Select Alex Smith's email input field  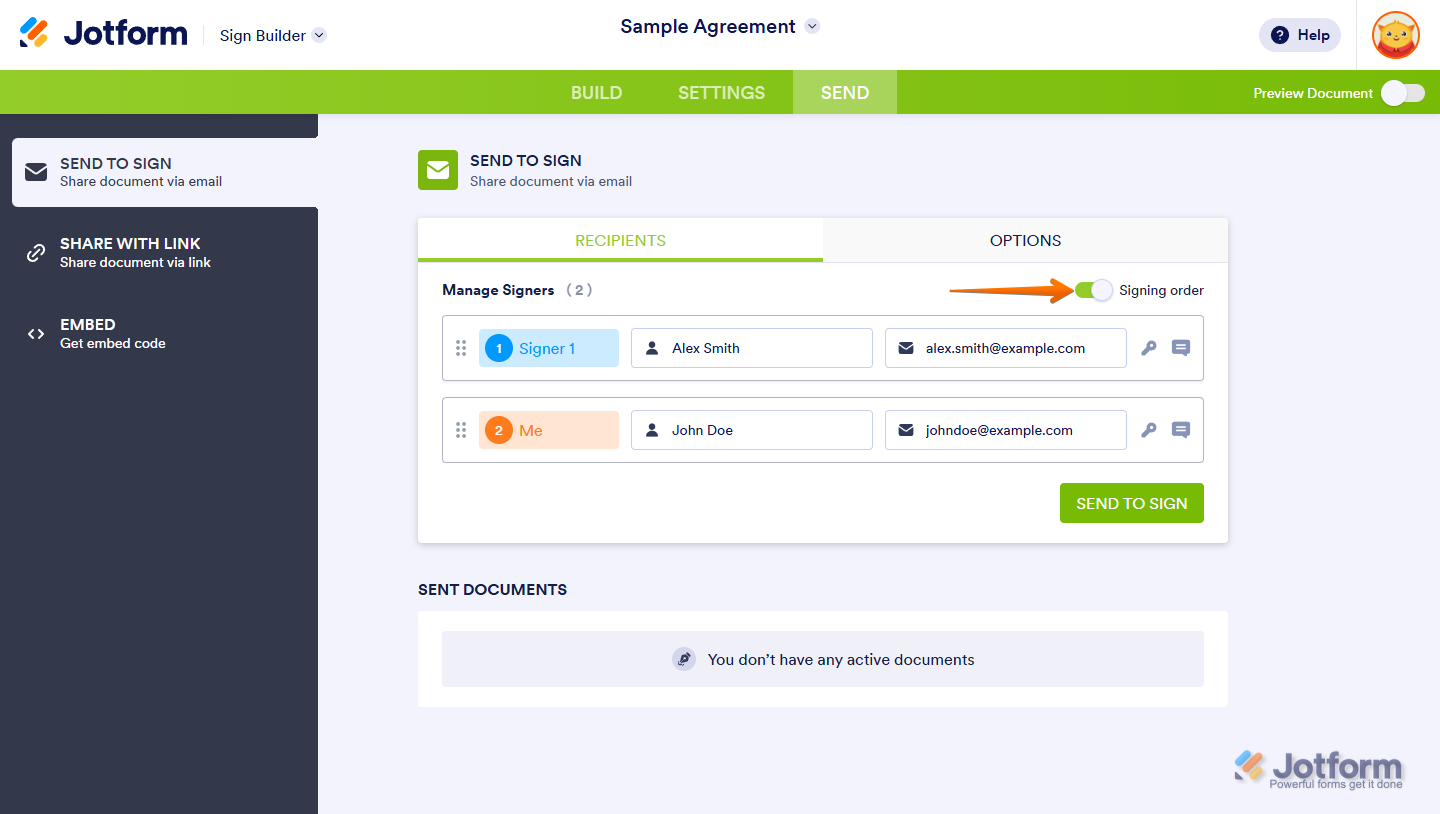coord(1005,347)
